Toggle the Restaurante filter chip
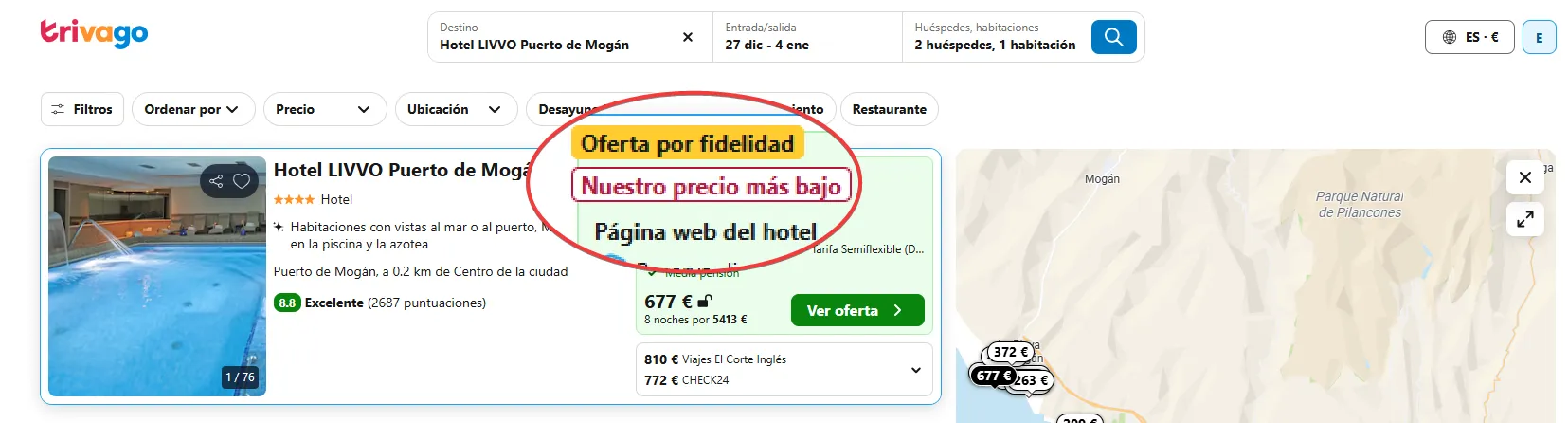 coord(889,109)
